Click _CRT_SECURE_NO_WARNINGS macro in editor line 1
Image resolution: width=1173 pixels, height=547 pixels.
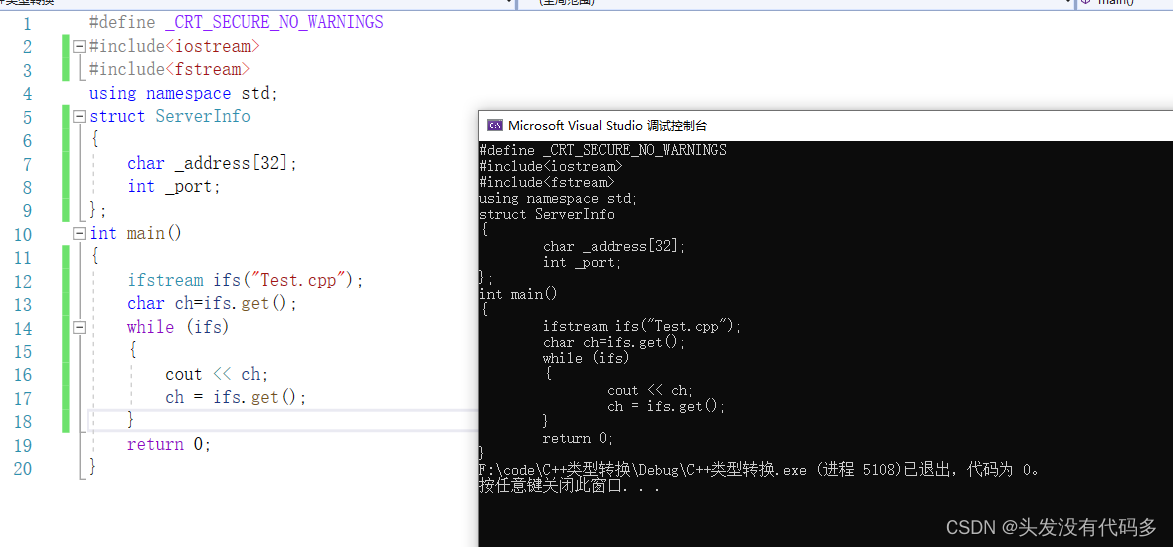click(274, 22)
